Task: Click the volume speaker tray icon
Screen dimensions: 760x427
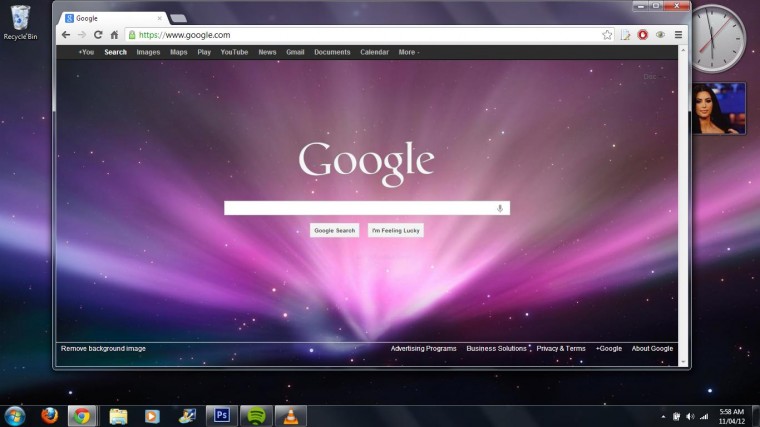Action: (690, 416)
